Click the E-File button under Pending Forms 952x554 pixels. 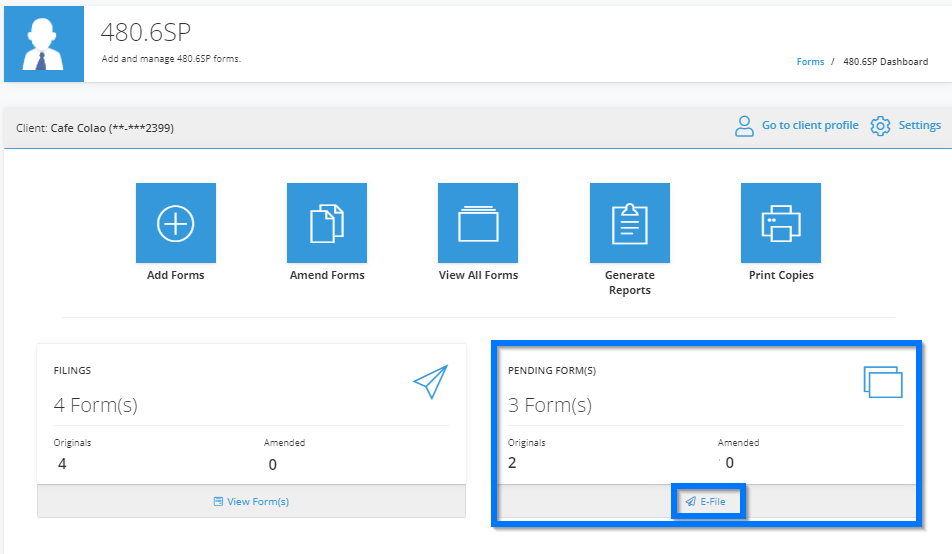(706, 501)
